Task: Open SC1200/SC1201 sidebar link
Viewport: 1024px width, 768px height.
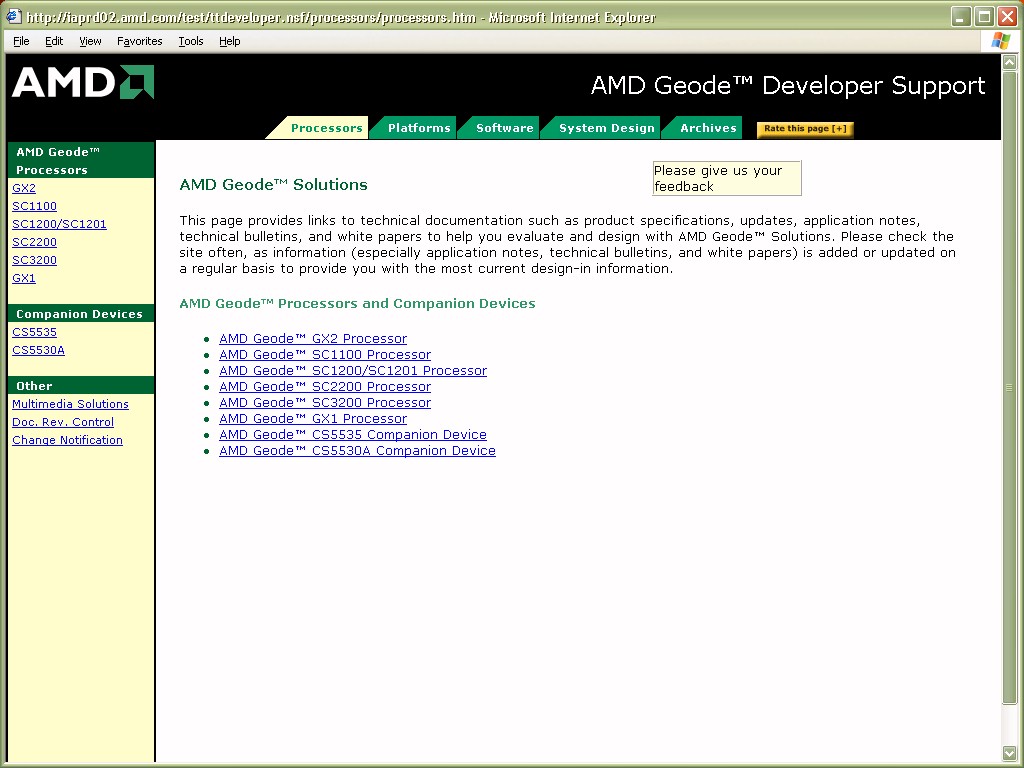Action: coord(59,224)
